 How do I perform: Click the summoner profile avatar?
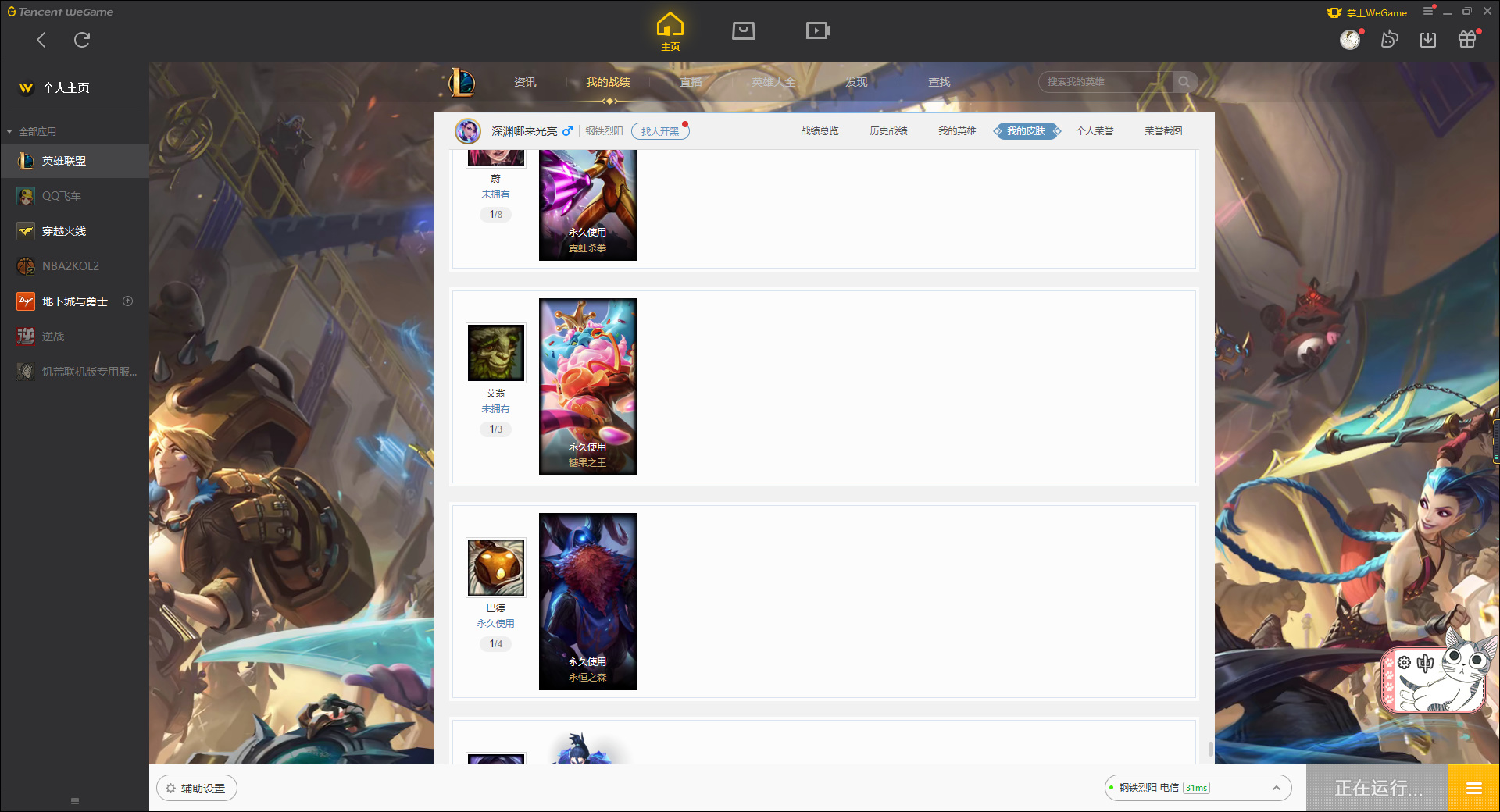click(468, 131)
